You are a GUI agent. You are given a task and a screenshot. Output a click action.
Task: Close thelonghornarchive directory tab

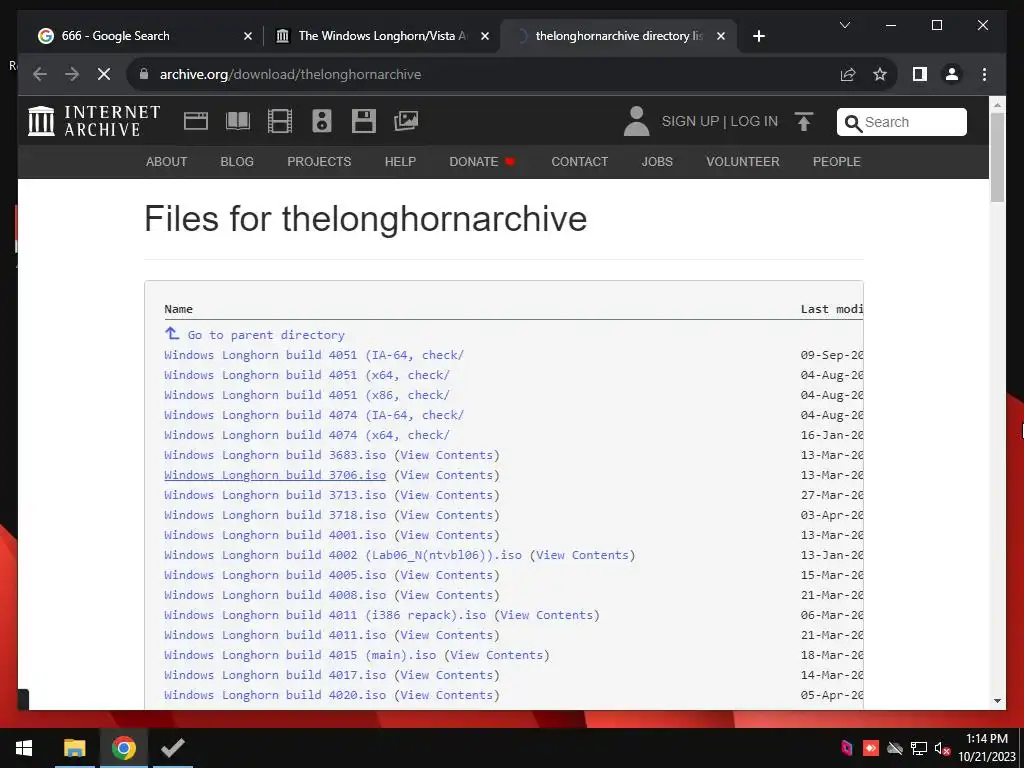pyautogui.click(x=721, y=37)
